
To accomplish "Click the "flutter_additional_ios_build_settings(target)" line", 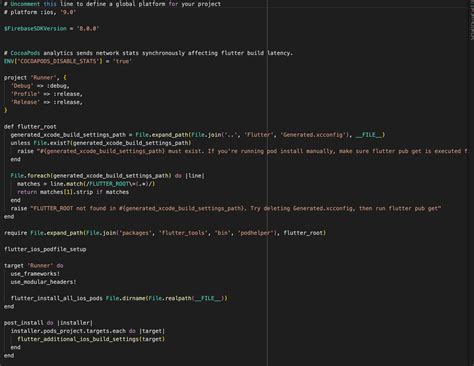I will 91,339.
